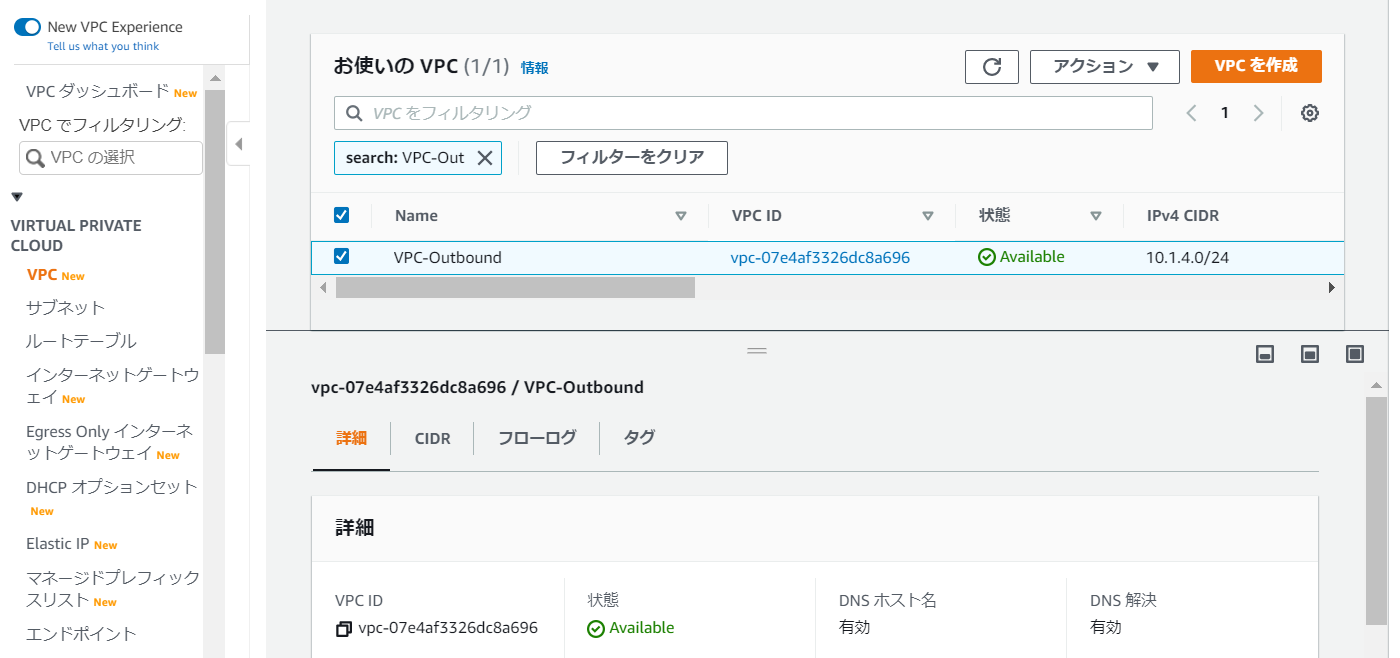
Task: Sort by the Name column arrow
Action: [x=681, y=216]
